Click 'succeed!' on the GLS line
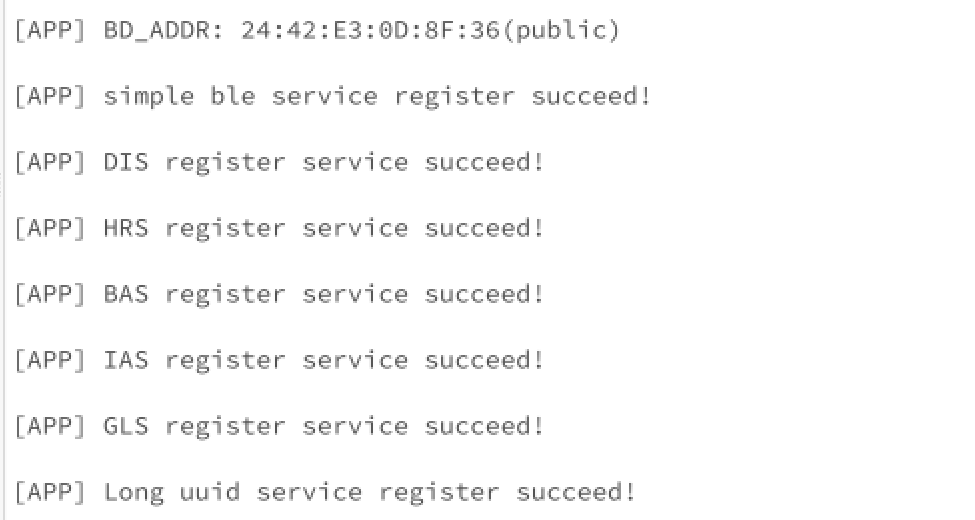 pos(484,427)
